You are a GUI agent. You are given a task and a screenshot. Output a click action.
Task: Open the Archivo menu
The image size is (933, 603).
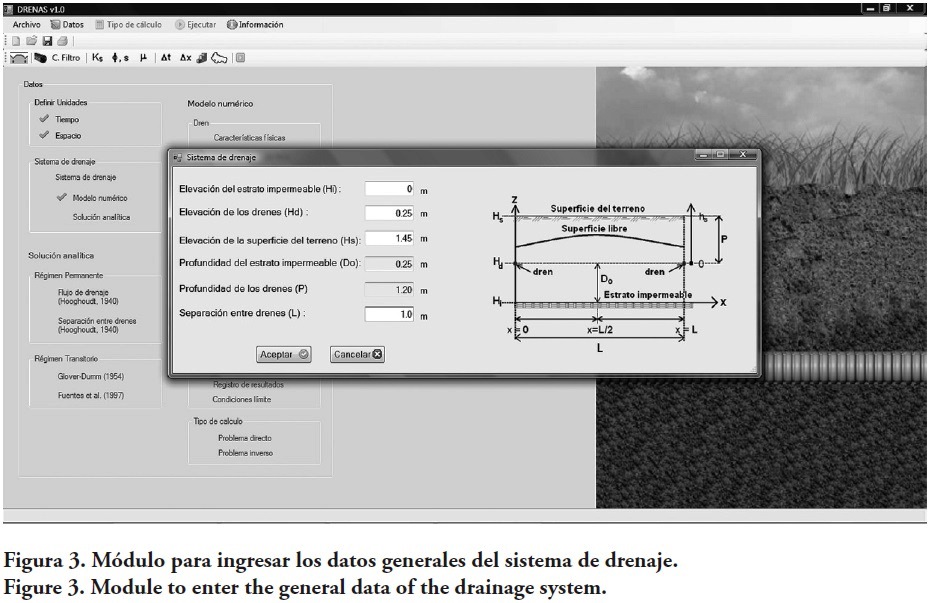[x=26, y=25]
